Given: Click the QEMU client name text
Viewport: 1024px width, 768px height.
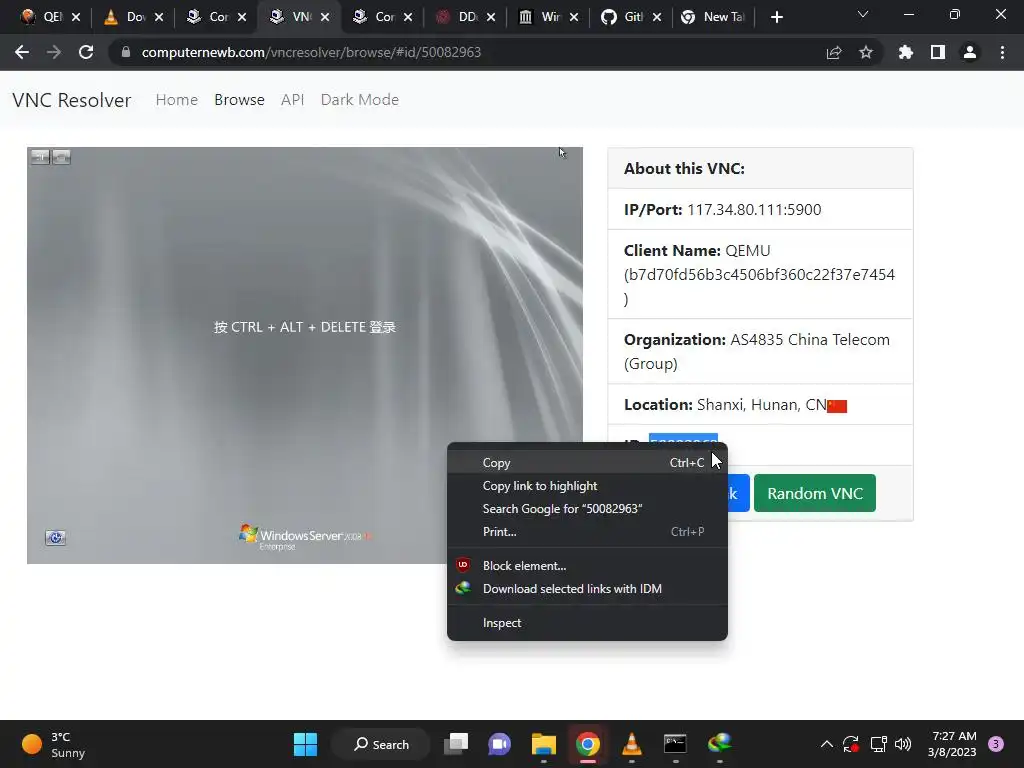Looking at the screenshot, I should (x=760, y=274).
